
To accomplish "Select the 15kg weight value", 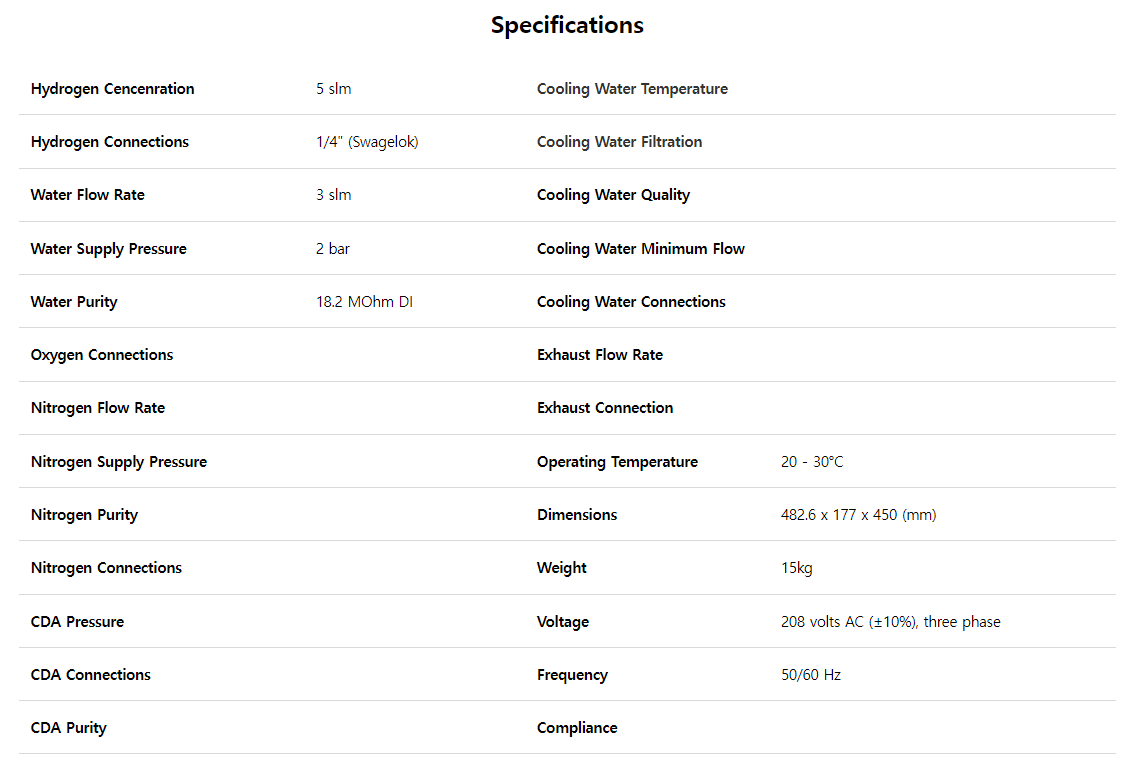I will [796, 568].
